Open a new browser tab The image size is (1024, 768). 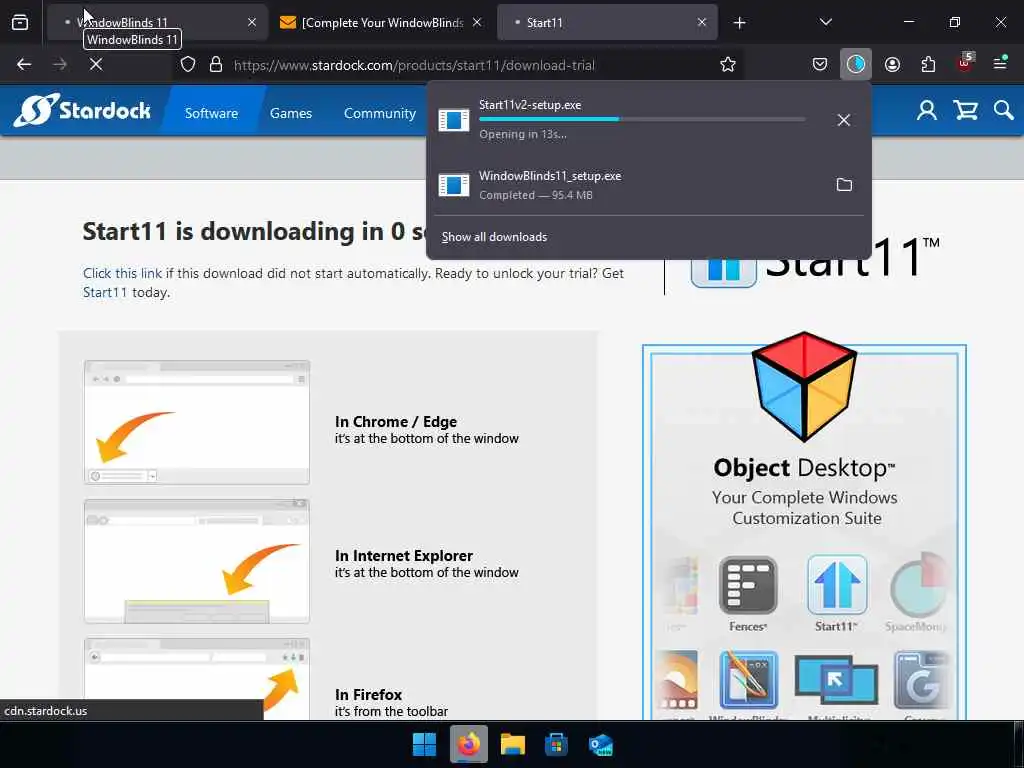coord(739,23)
